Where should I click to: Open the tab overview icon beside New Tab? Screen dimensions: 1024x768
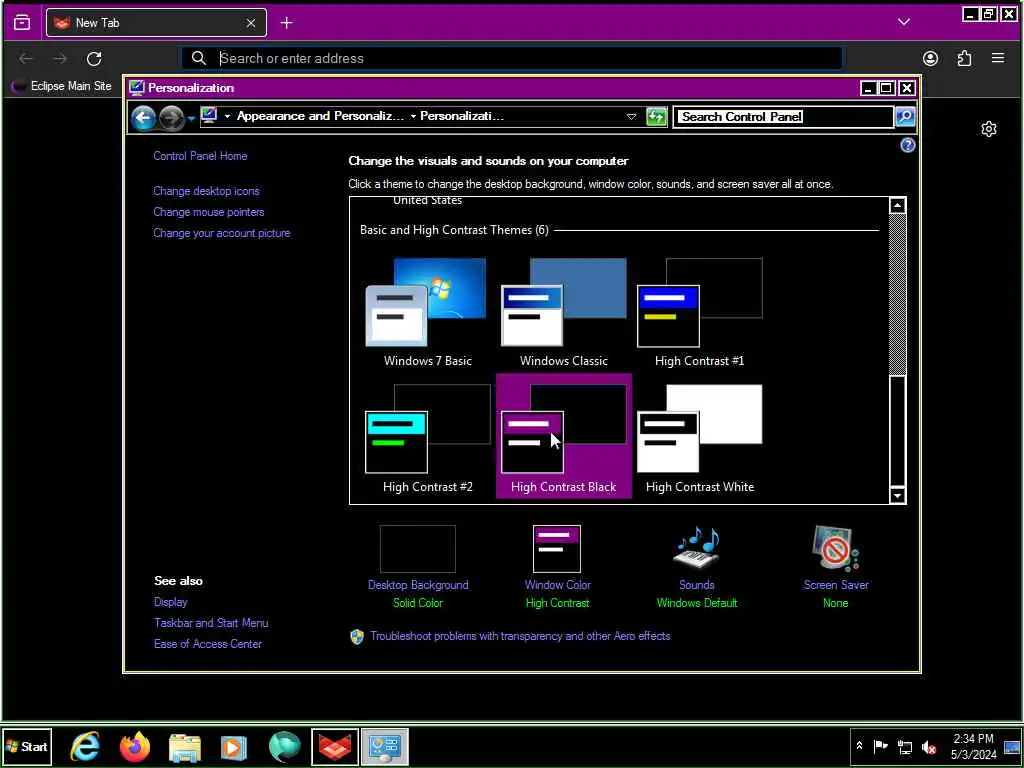[x=22, y=23]
